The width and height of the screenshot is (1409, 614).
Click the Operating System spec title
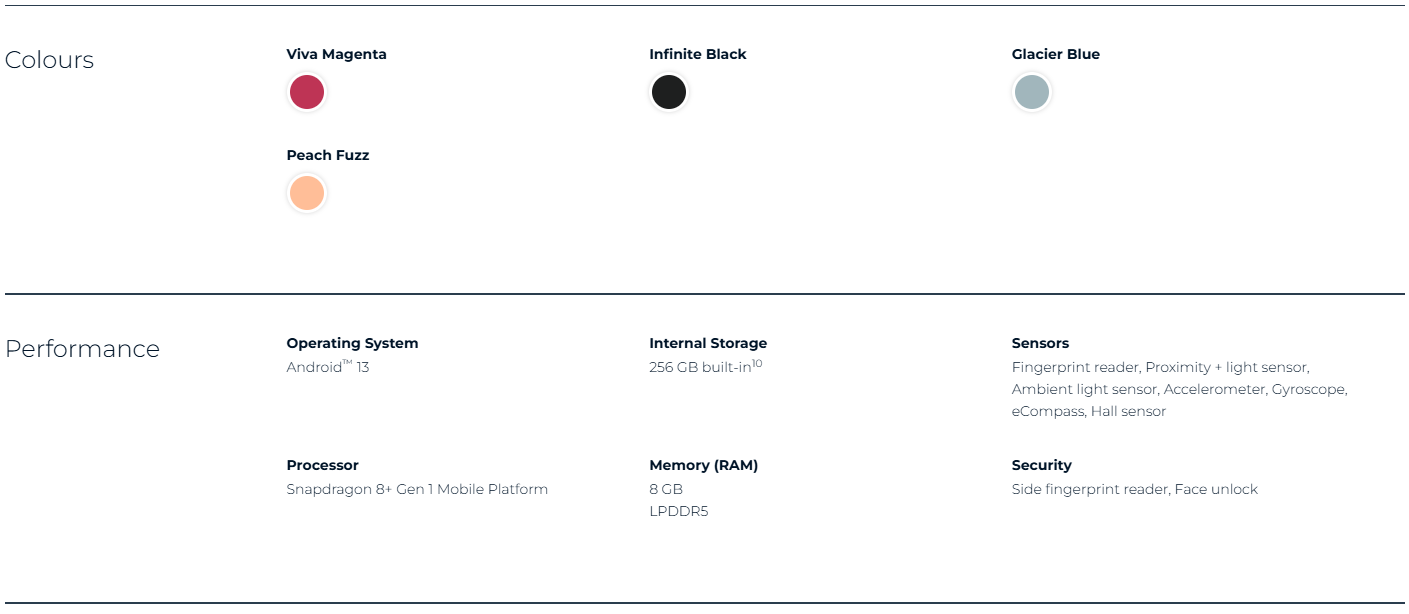click(x=352, y=343)
